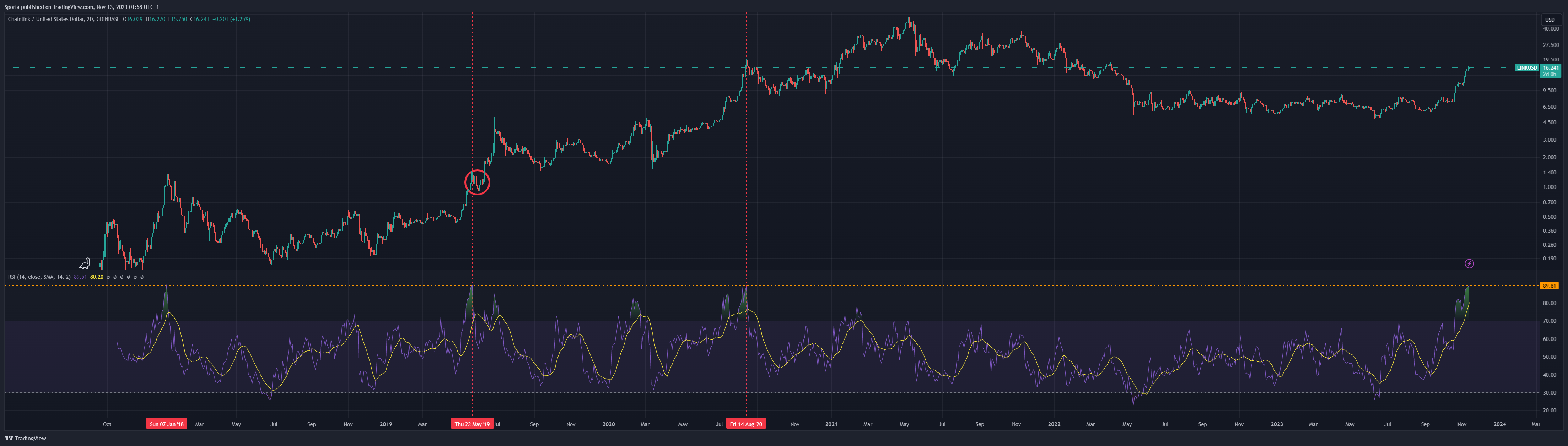Viewport: 1568px width, 446px height.
Task: Click the 50.00 RSI axis label
Action: 1550,357
